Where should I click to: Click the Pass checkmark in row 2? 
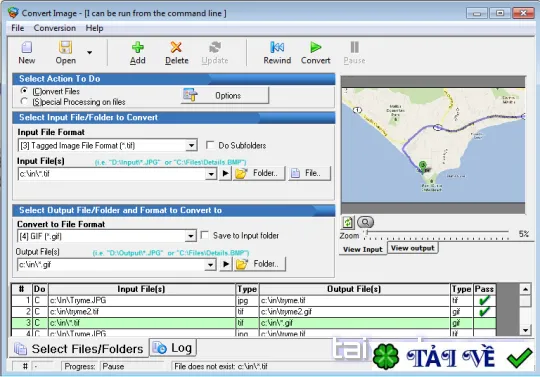[x=484, y=312]
